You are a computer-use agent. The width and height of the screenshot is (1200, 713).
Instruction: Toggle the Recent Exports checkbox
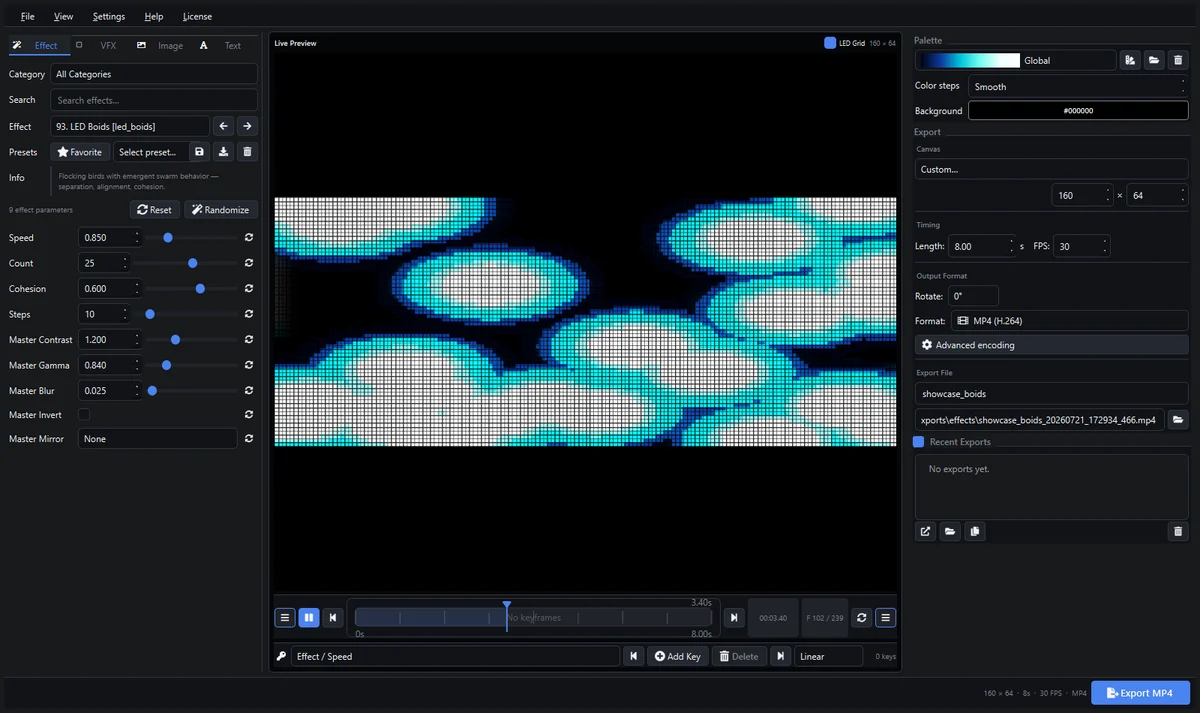coord(919,442)
